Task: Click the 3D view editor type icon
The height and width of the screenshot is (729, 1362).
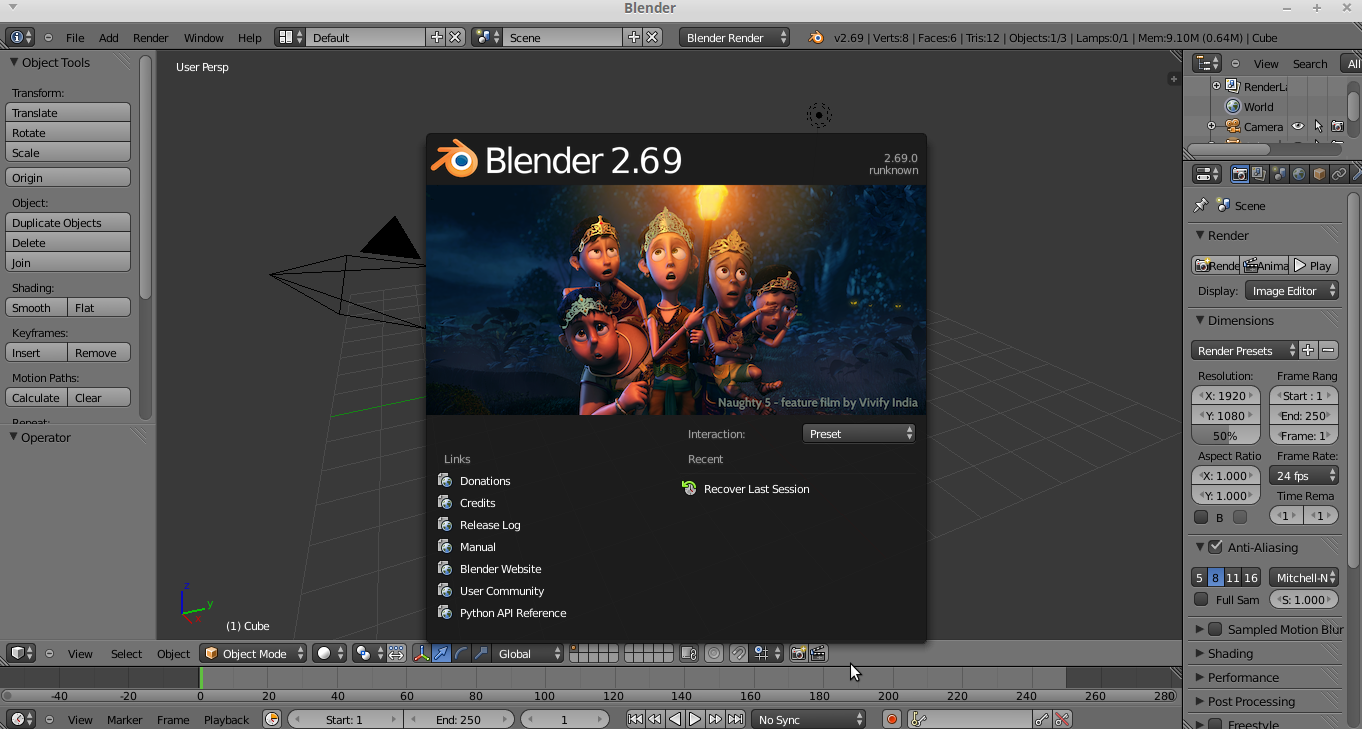Action: pos(20,653)
